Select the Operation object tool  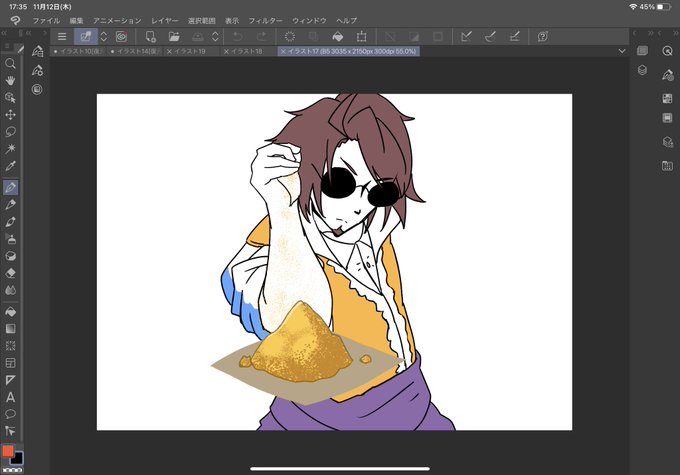point(10,98)
